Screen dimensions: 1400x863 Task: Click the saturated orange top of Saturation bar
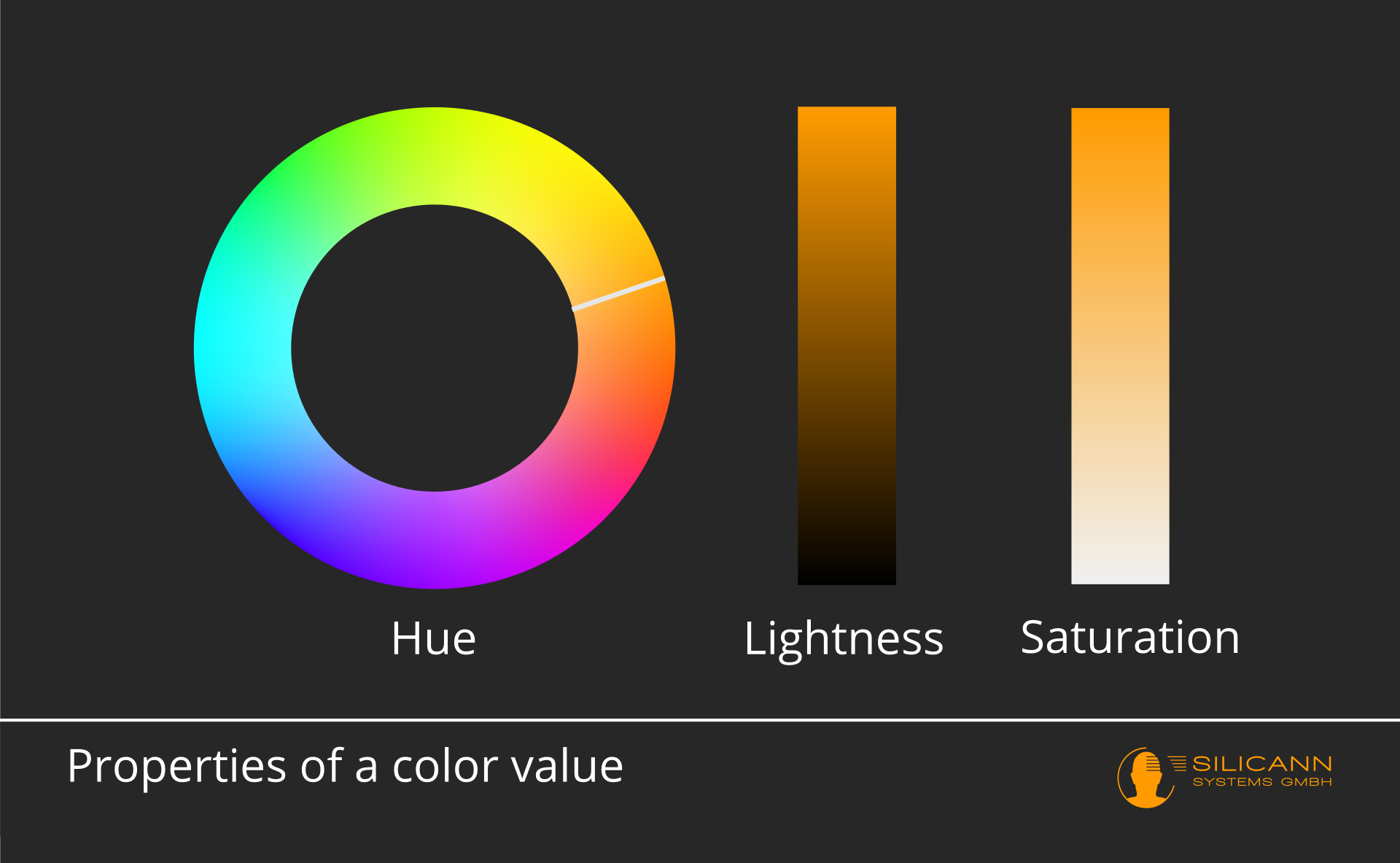point(1120,125)
